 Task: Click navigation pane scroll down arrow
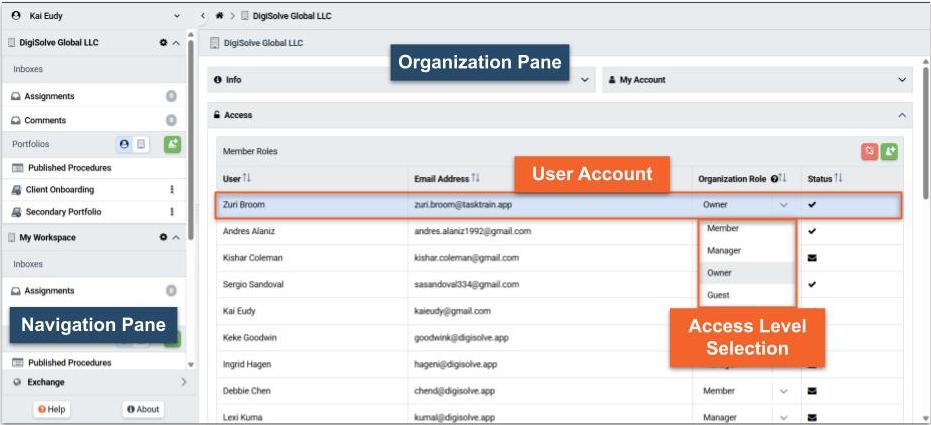[x=191, y=364]
